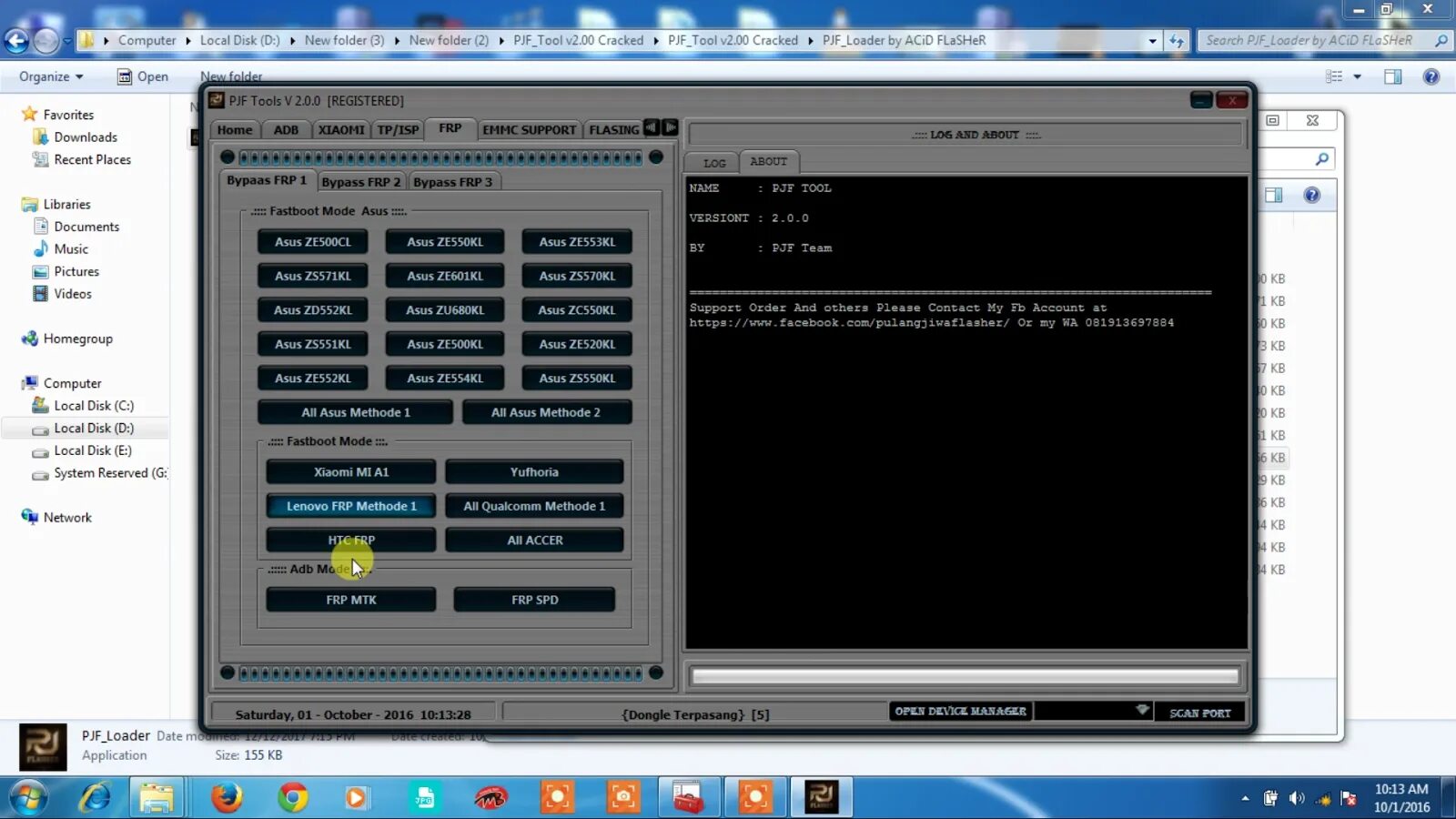Select Network in navigation pane
The image size is (1456, 819).
(x=67, y=518)
